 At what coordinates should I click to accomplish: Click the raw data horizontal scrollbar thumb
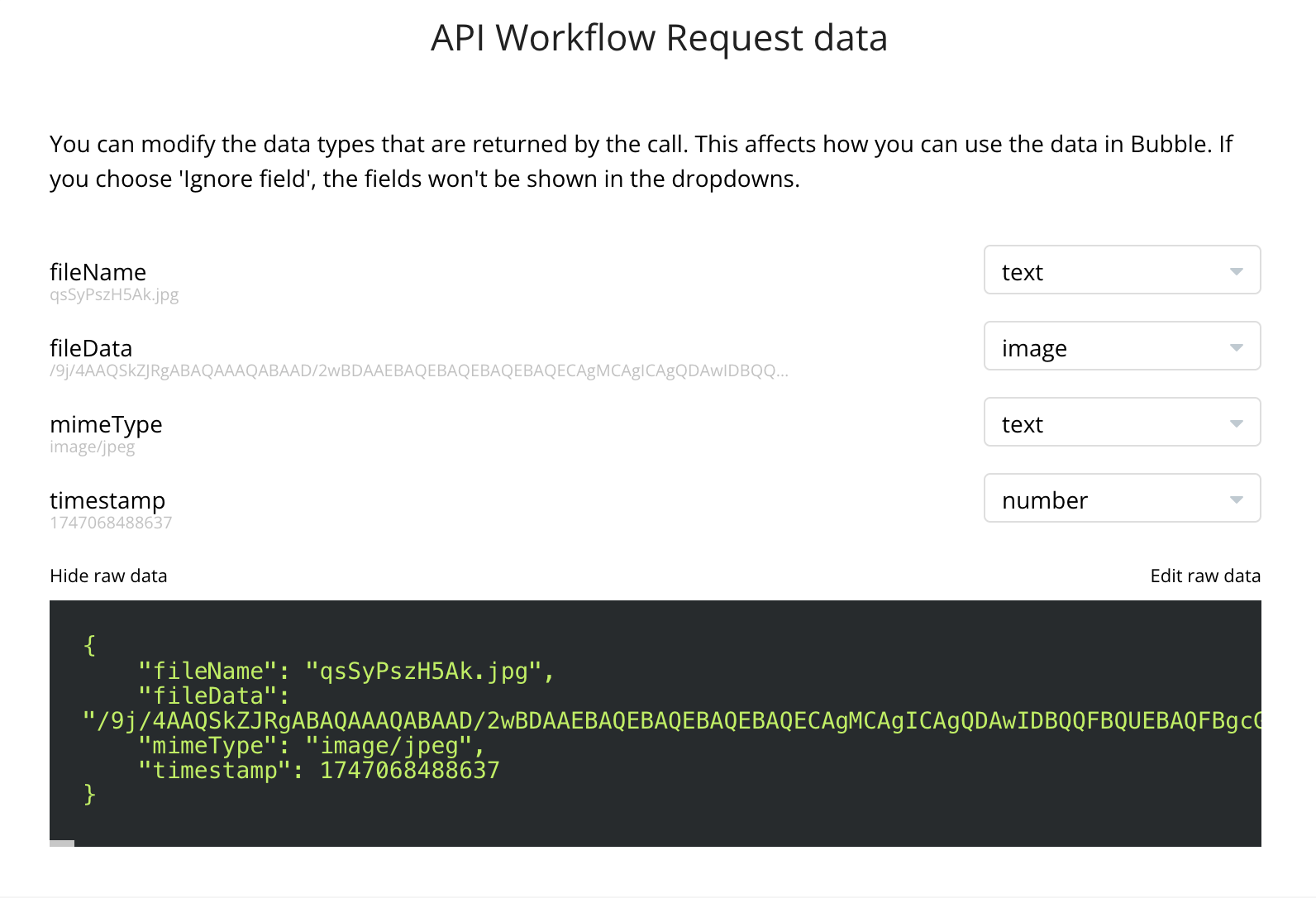click(62, 843)
